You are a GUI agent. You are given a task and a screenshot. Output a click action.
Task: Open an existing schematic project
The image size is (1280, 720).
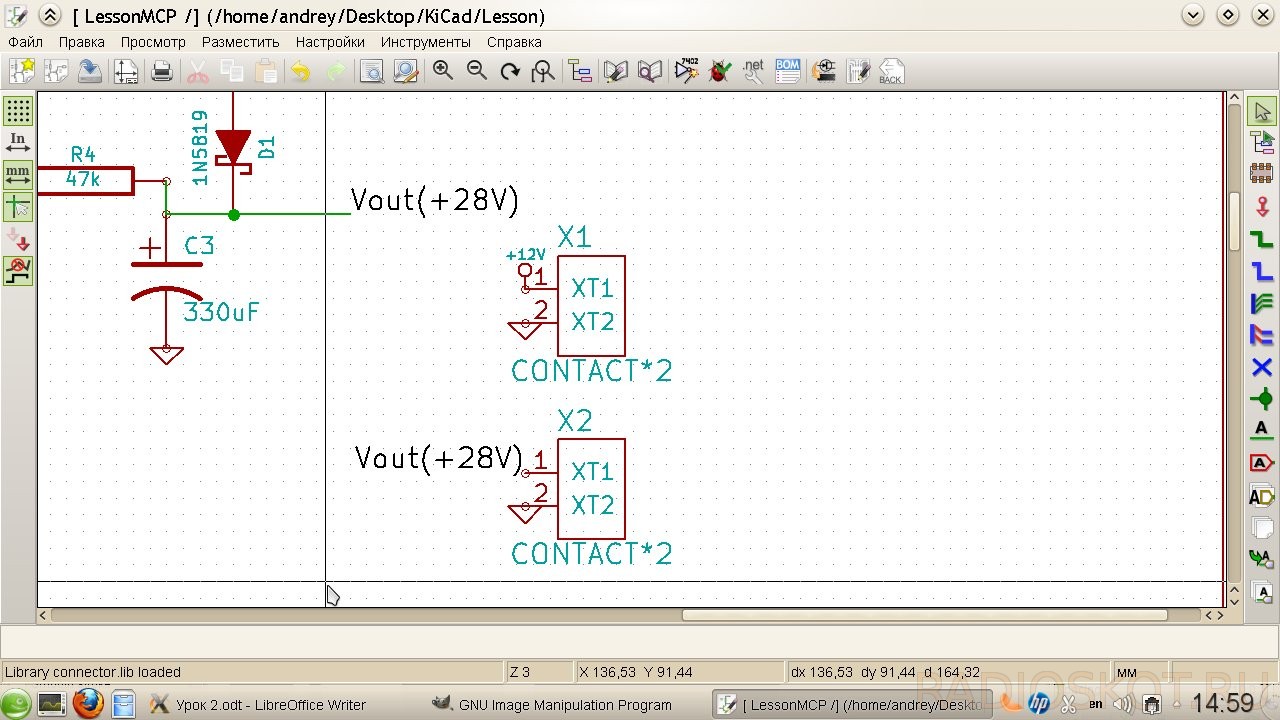(x=56, y=71)
